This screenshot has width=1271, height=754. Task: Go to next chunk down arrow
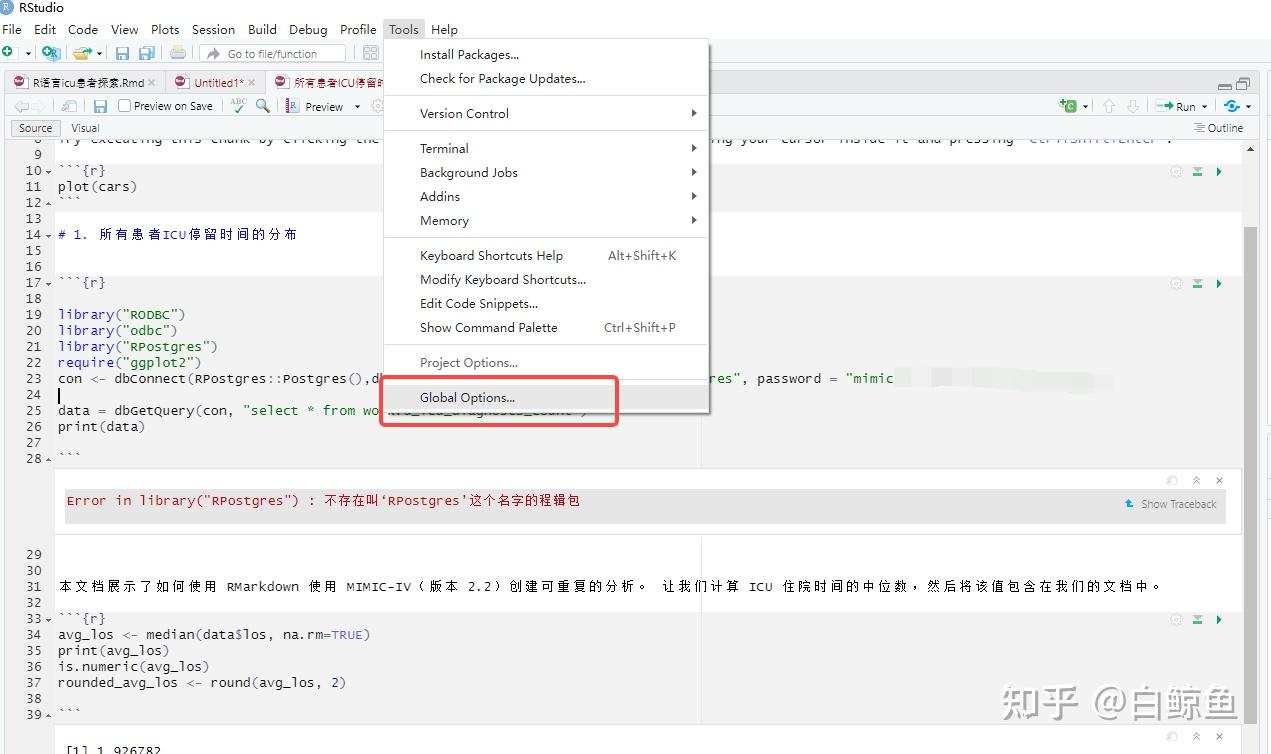click(1132, 106)
